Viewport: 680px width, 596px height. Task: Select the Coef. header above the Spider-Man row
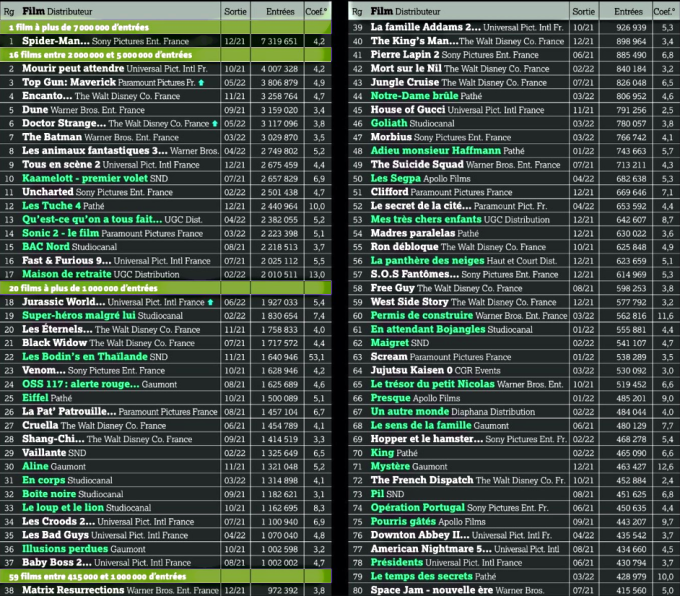pos(318,11)
